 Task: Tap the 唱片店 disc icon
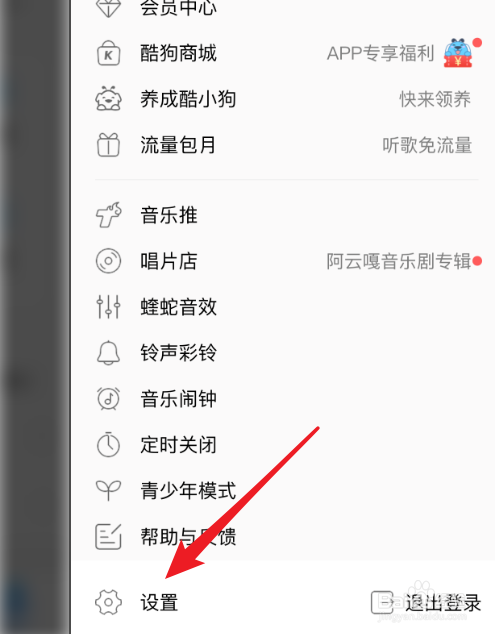click(108, 261)
